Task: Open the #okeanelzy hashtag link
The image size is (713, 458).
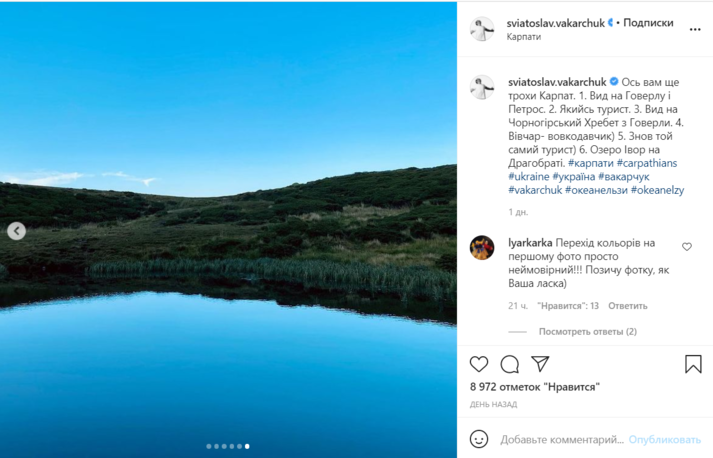Action: (x=657, y=190)
